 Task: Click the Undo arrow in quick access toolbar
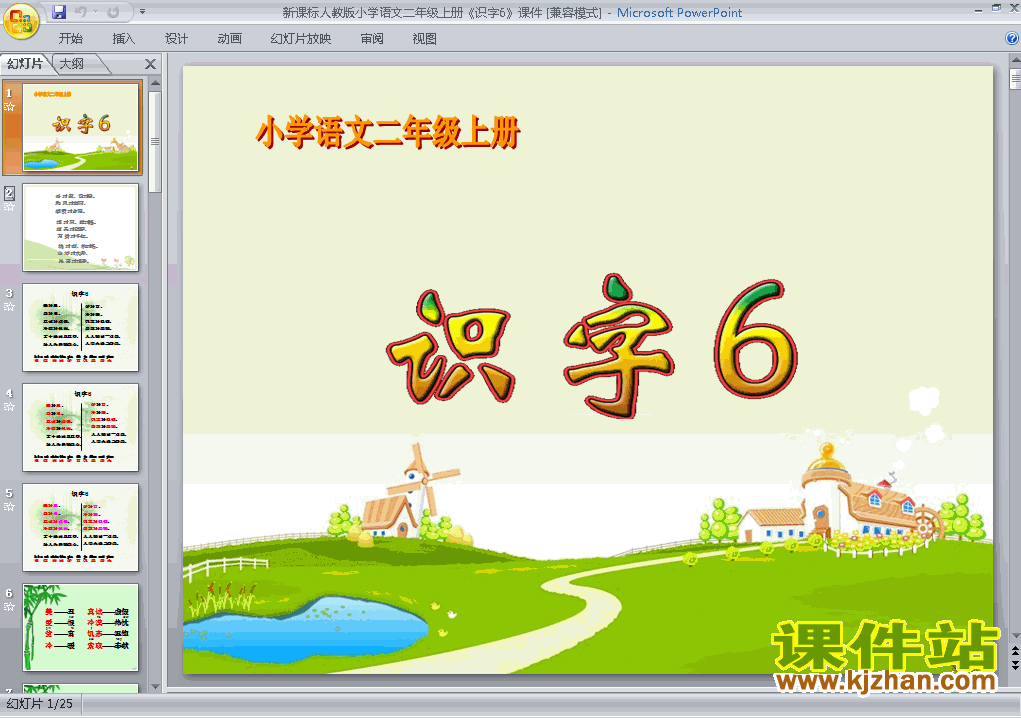[x=81, y=12]
